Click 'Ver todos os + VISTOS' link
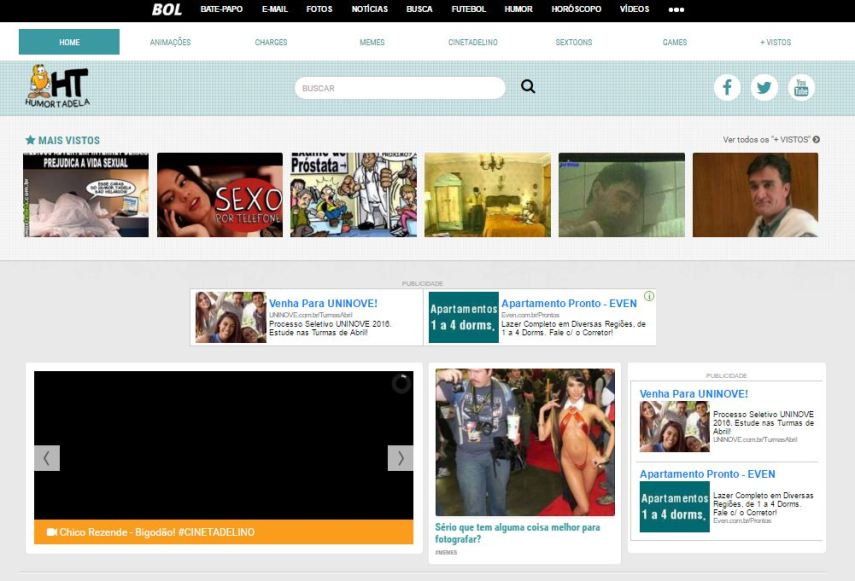 click(771, 140)
